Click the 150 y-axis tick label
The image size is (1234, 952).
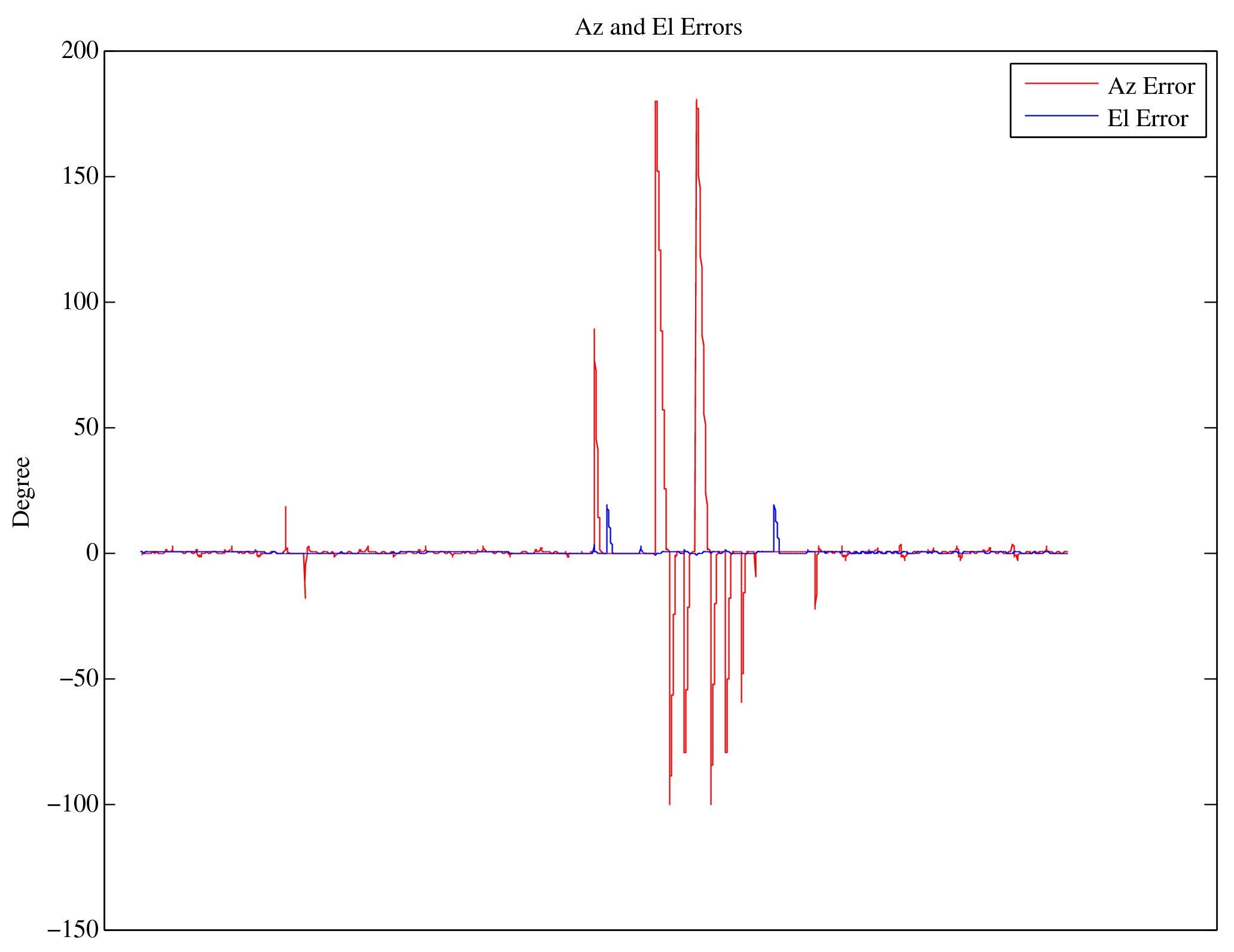coord(80,176)
